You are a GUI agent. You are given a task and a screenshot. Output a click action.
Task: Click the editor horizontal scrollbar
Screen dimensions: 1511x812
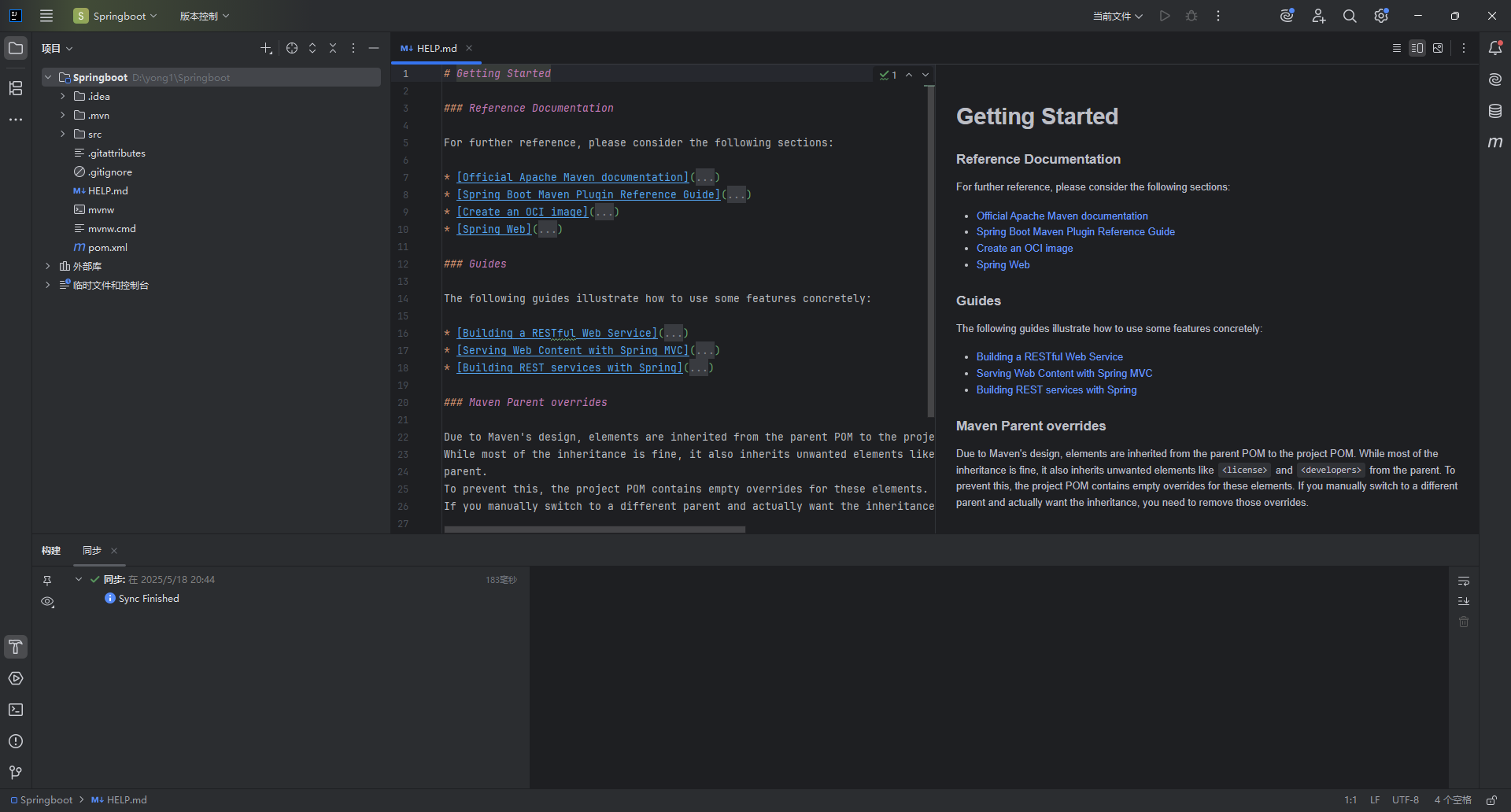pos(594,530)
